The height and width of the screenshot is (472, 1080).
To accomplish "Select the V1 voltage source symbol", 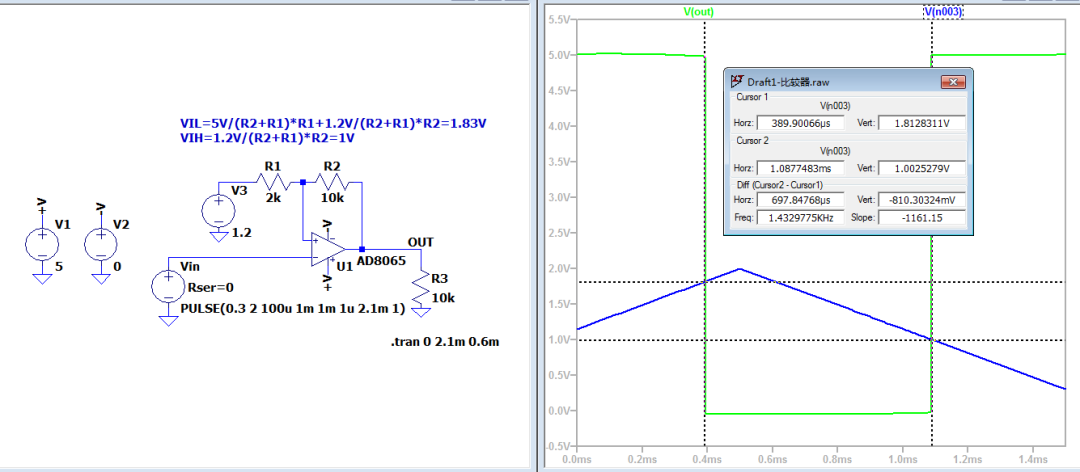I will tap(42, 243).
